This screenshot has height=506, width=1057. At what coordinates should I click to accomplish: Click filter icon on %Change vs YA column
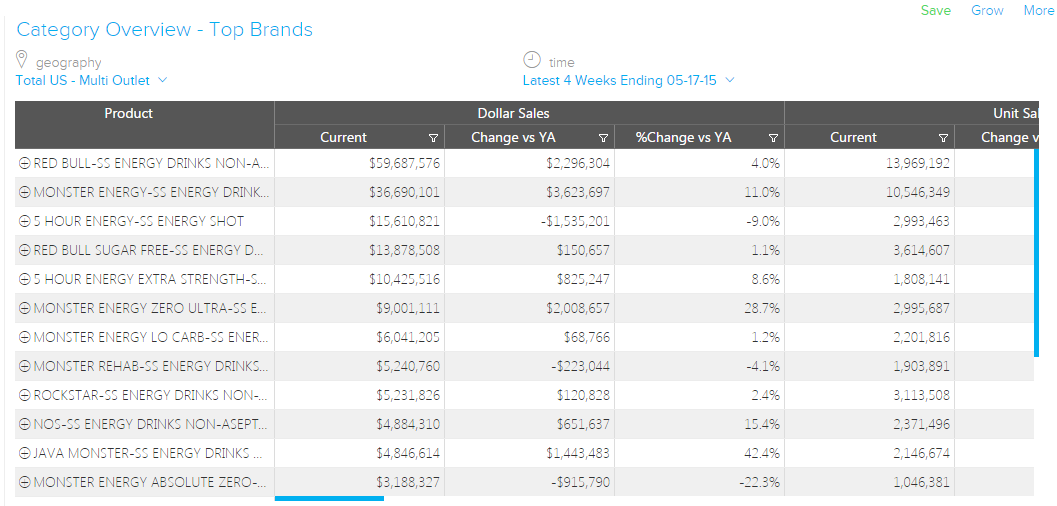point(773,138)
